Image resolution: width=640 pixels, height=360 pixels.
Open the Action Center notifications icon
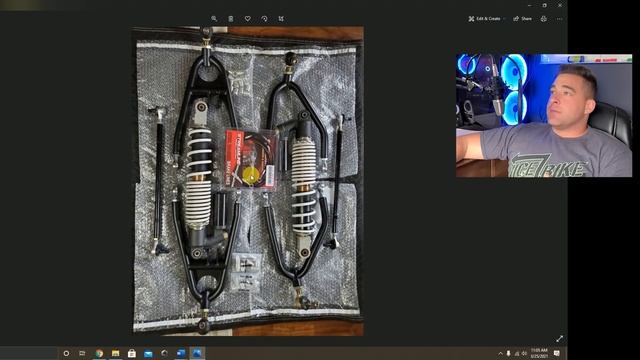click(x=557, y=353)
